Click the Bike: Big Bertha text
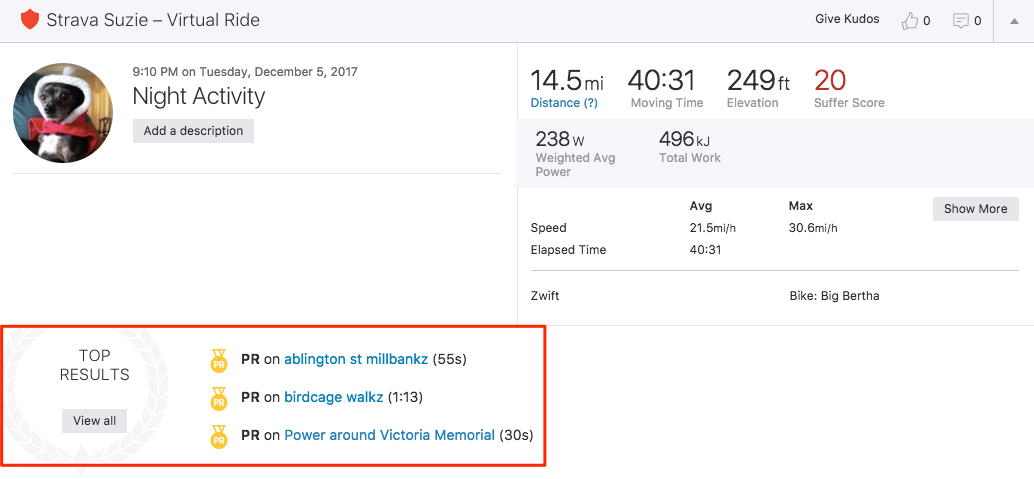 (x=834, y=296)
